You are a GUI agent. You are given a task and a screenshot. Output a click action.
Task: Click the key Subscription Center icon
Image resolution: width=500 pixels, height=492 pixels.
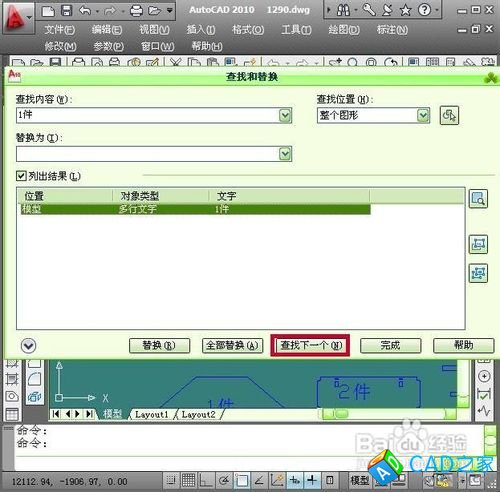pyautogui.click(x=369, y=10)
